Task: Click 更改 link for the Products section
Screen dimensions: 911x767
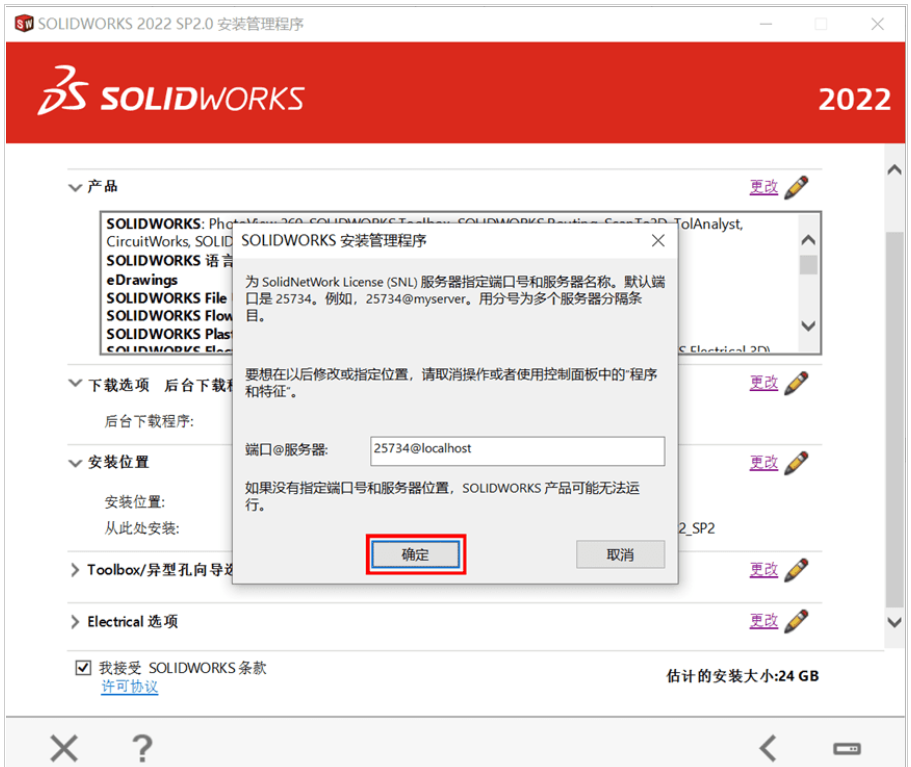Action: tap(763, 187)
